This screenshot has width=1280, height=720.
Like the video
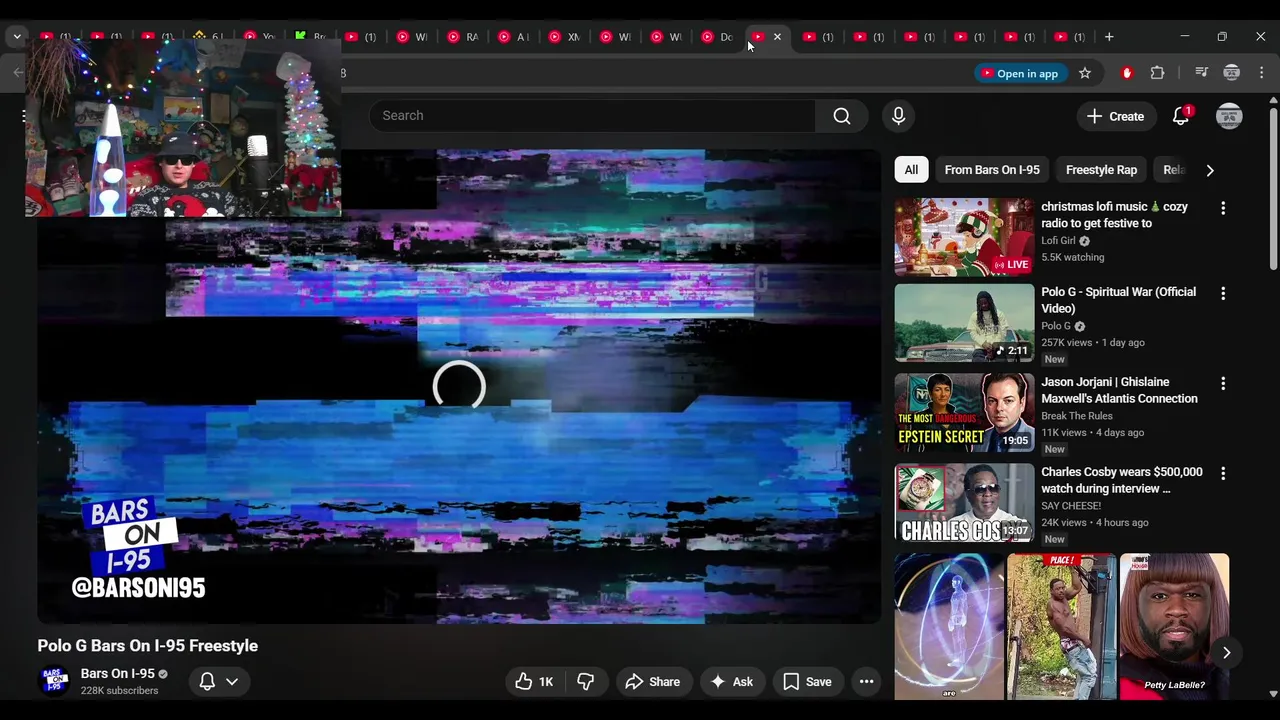[x=534, y=682]
